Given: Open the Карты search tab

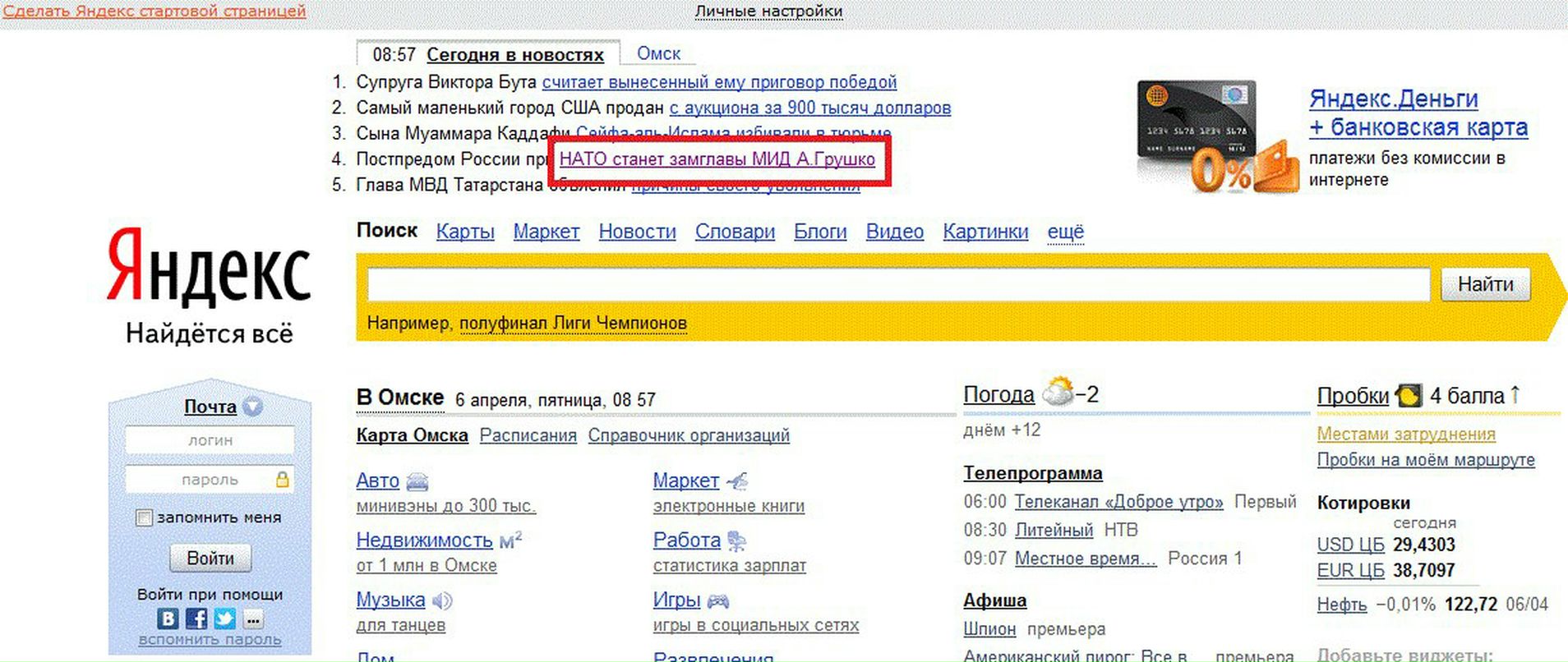Looking at the screenshot, I should click(465, 232).
